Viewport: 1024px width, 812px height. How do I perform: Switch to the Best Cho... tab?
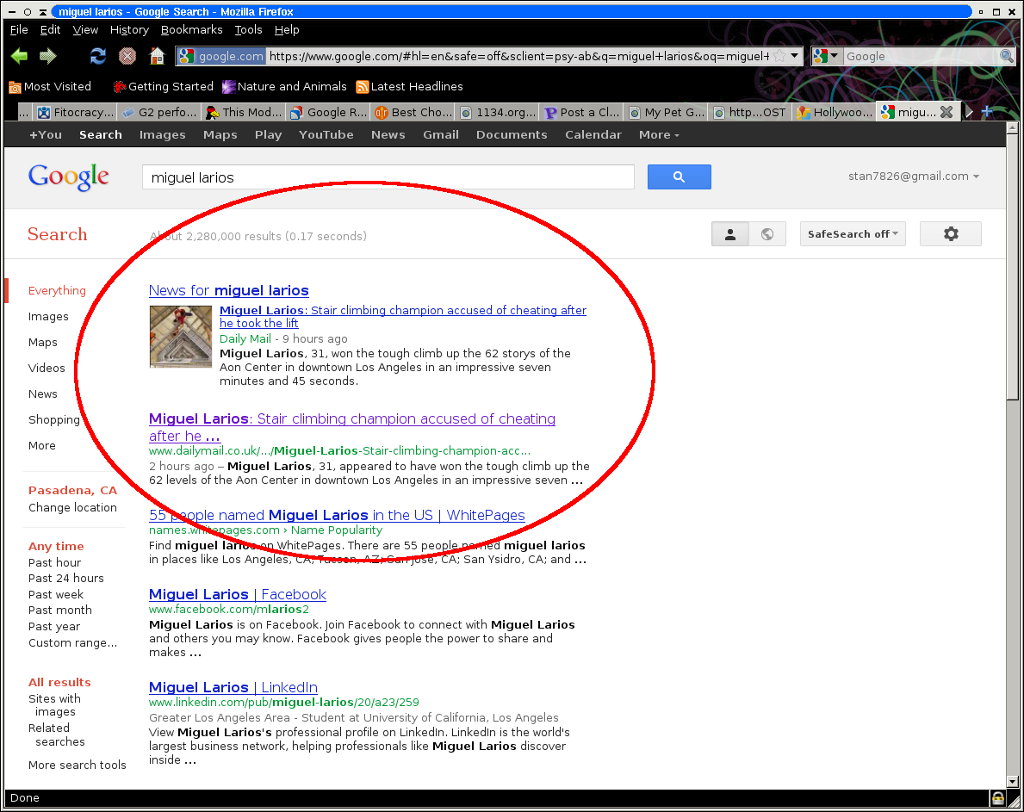click(412, 112)
